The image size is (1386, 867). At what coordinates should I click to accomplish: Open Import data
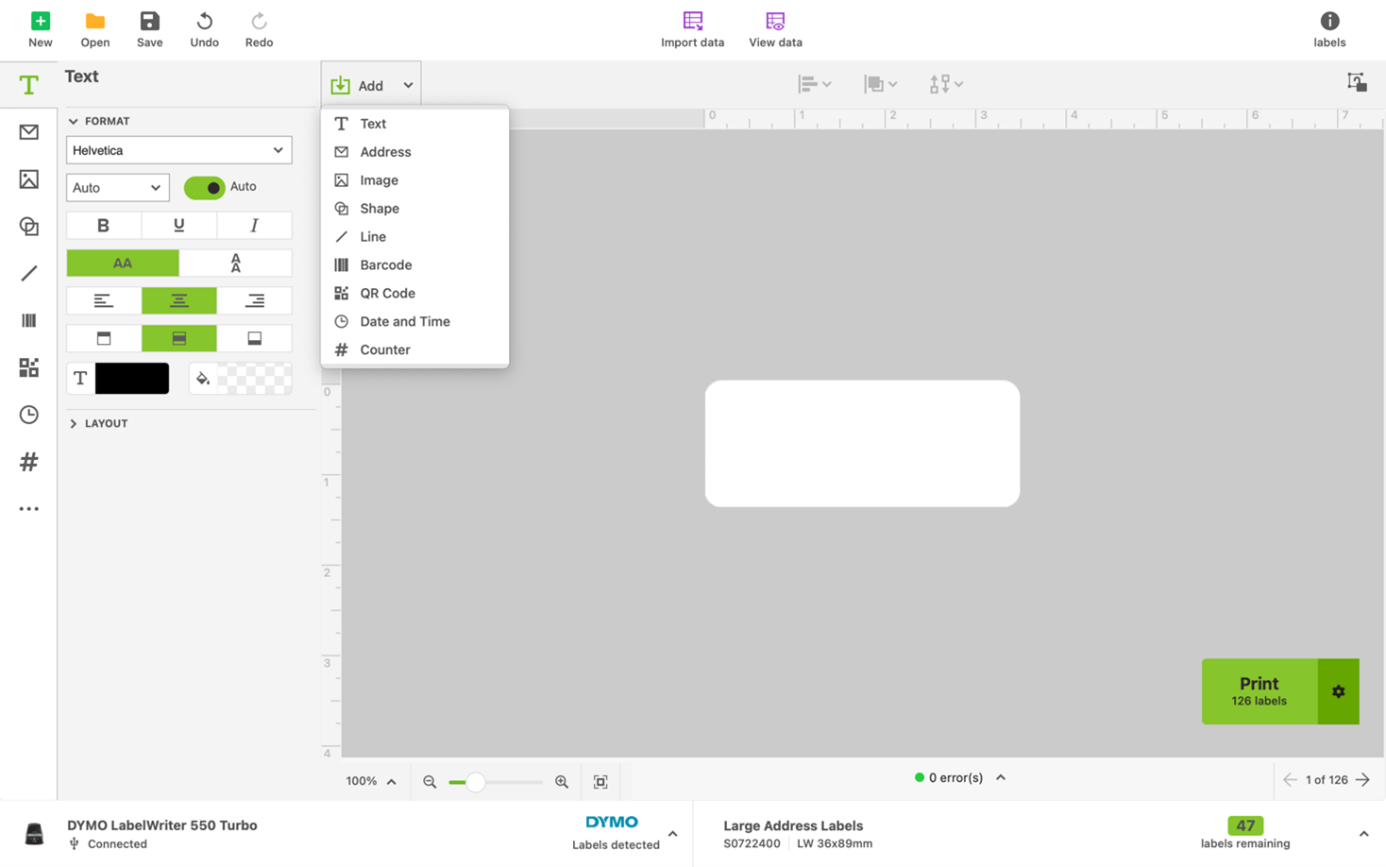click(692, 30)
